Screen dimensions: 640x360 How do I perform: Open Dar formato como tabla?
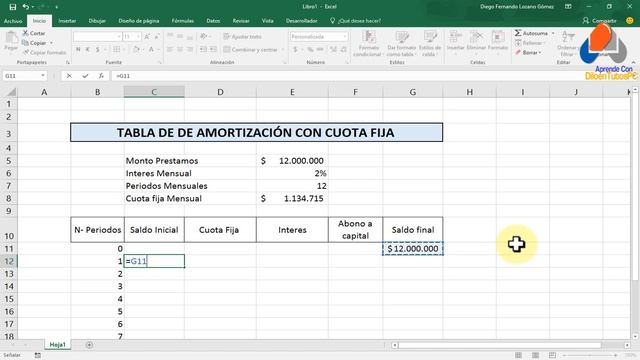(x=401, y=44)
